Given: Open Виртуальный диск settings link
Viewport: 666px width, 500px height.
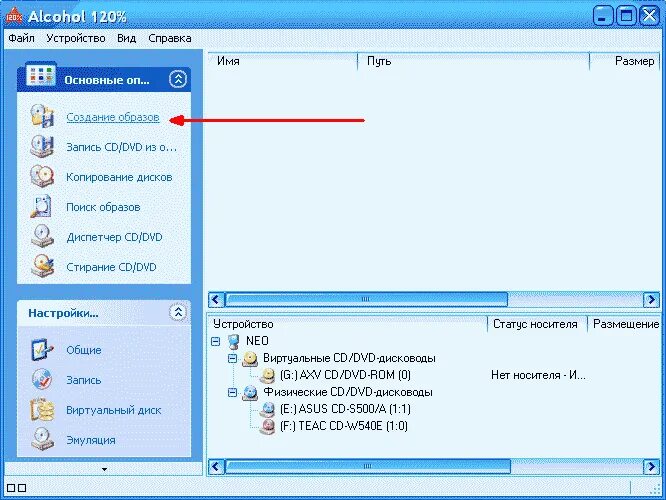Looking at the screenshot, I should [113, 410].
